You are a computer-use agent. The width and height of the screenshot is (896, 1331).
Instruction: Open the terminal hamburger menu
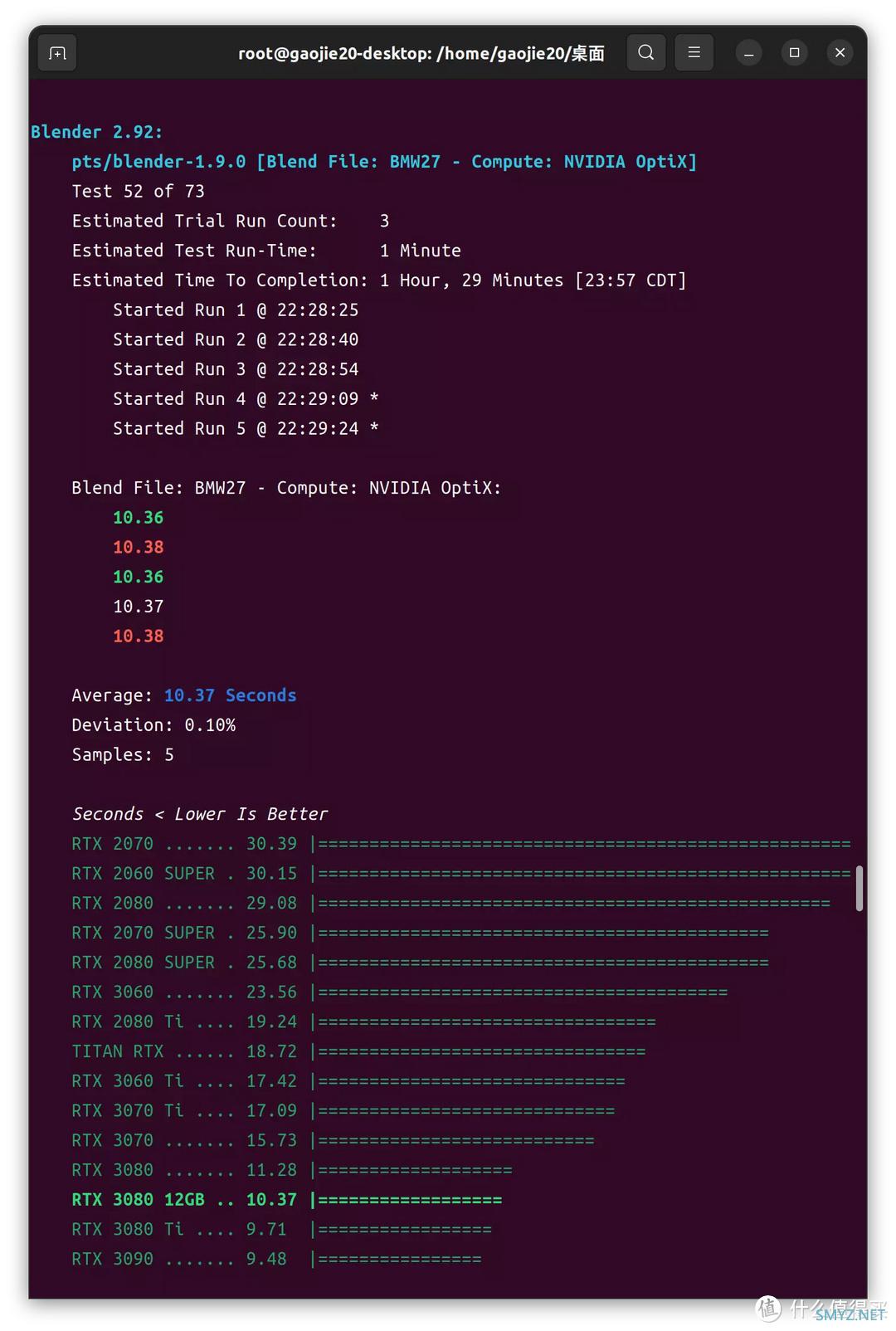click(694, 53)
